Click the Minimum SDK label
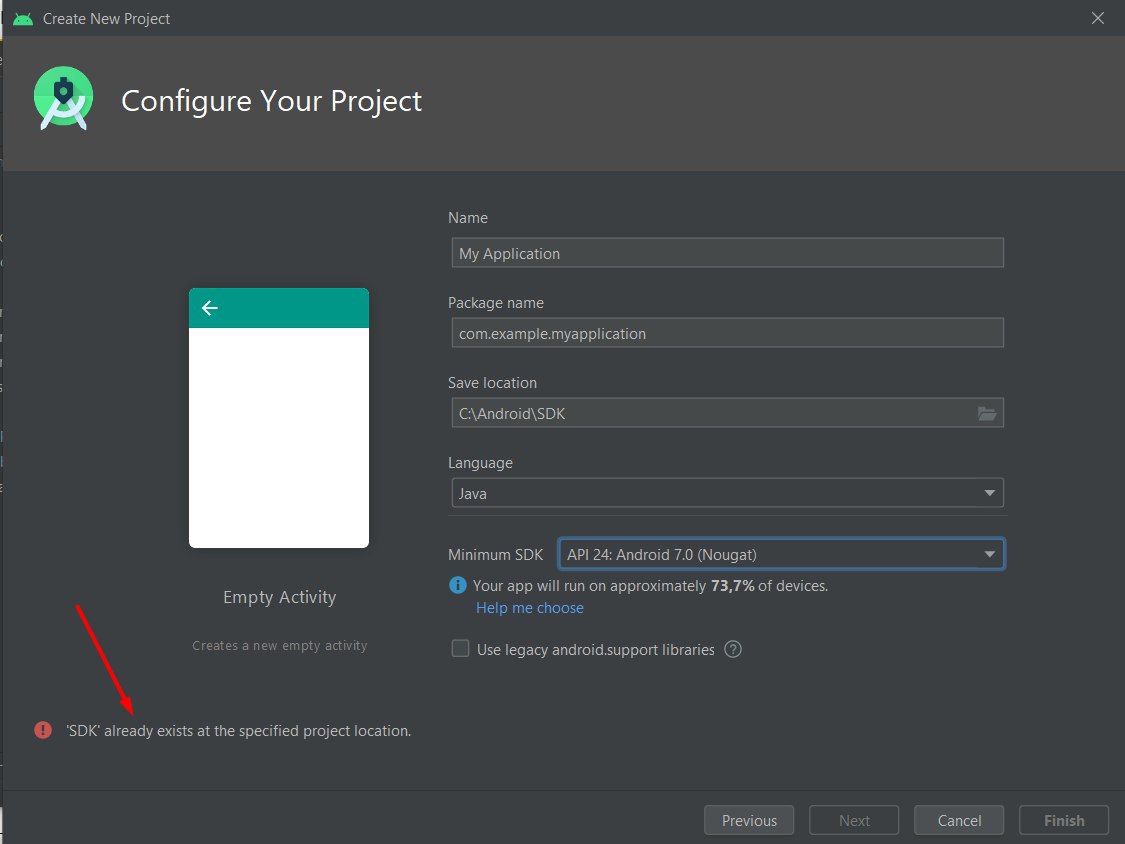This screenshot has height=844, width=1125. pos(495,555)
